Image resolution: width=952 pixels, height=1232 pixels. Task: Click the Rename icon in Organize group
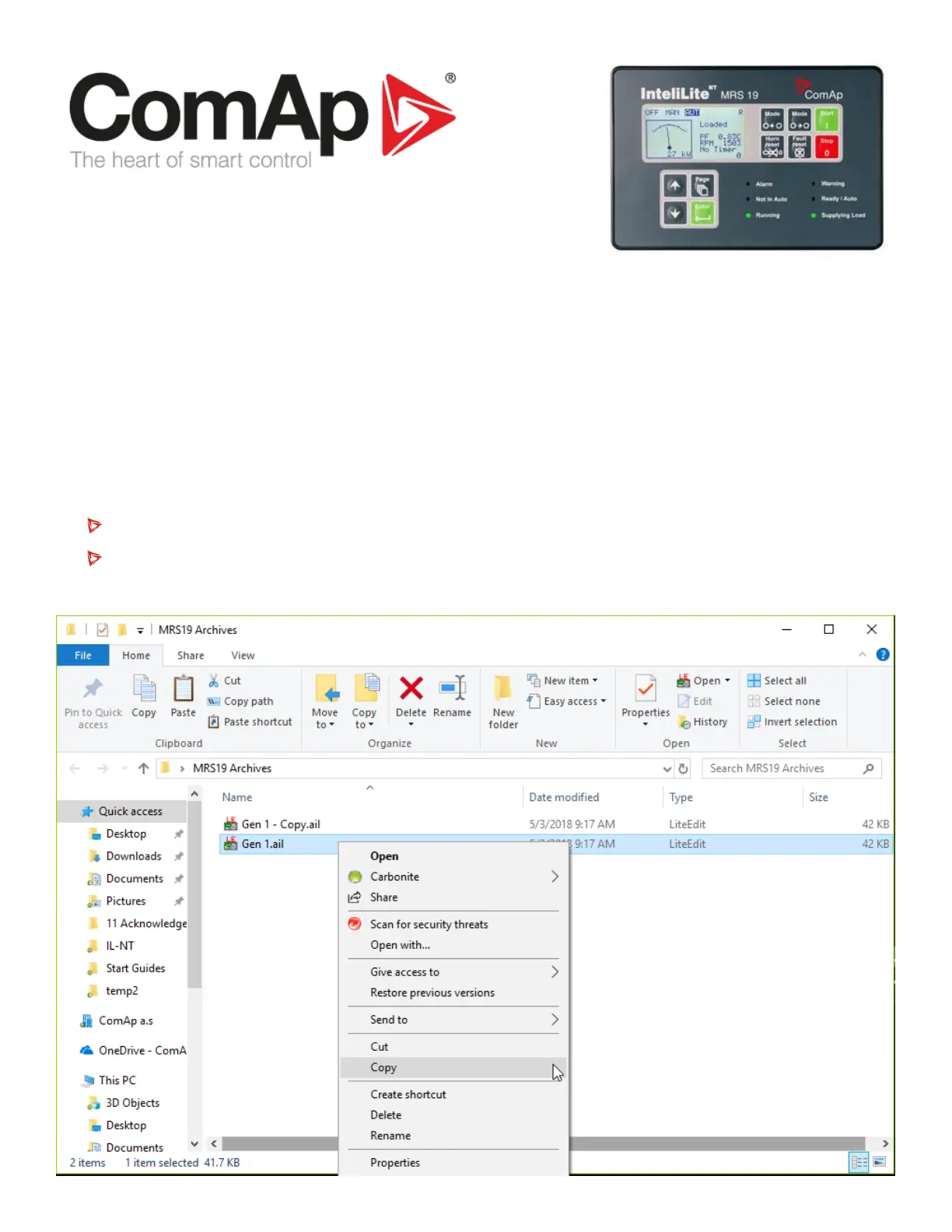tap(453, 688)
